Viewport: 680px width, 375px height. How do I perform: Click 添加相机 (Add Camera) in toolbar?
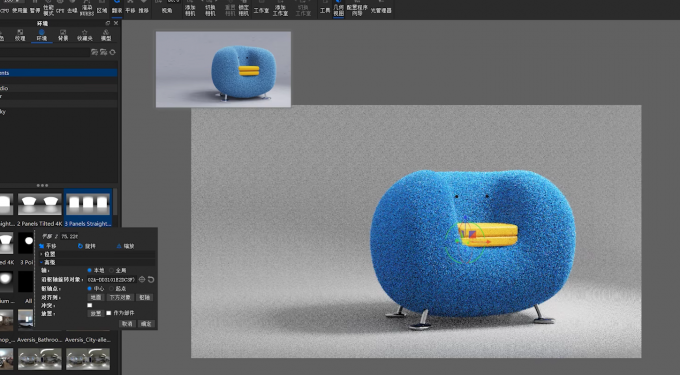tap(190, 8)
